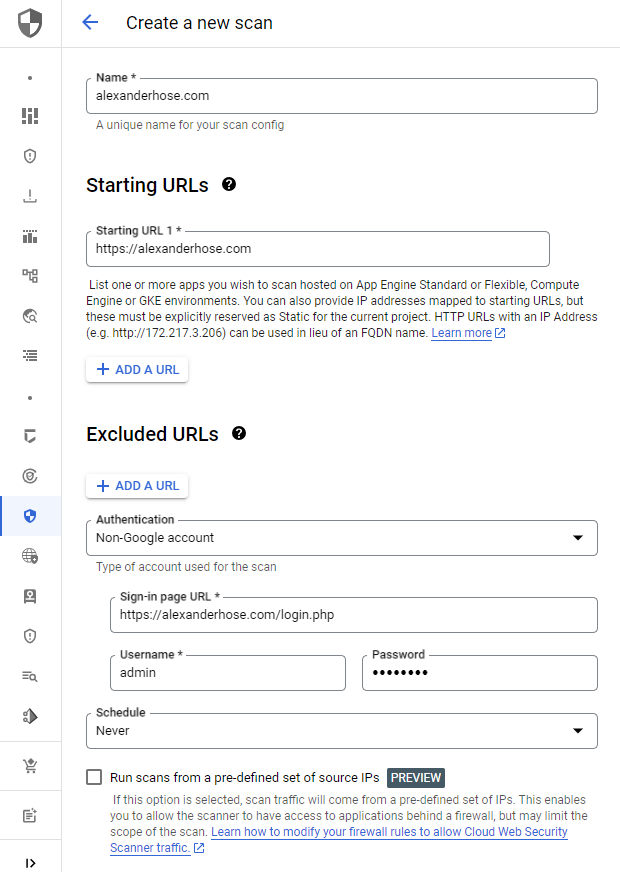Click the Security Command Center shield logo
This screenshot has width=620, height=872.
[29, 23]
